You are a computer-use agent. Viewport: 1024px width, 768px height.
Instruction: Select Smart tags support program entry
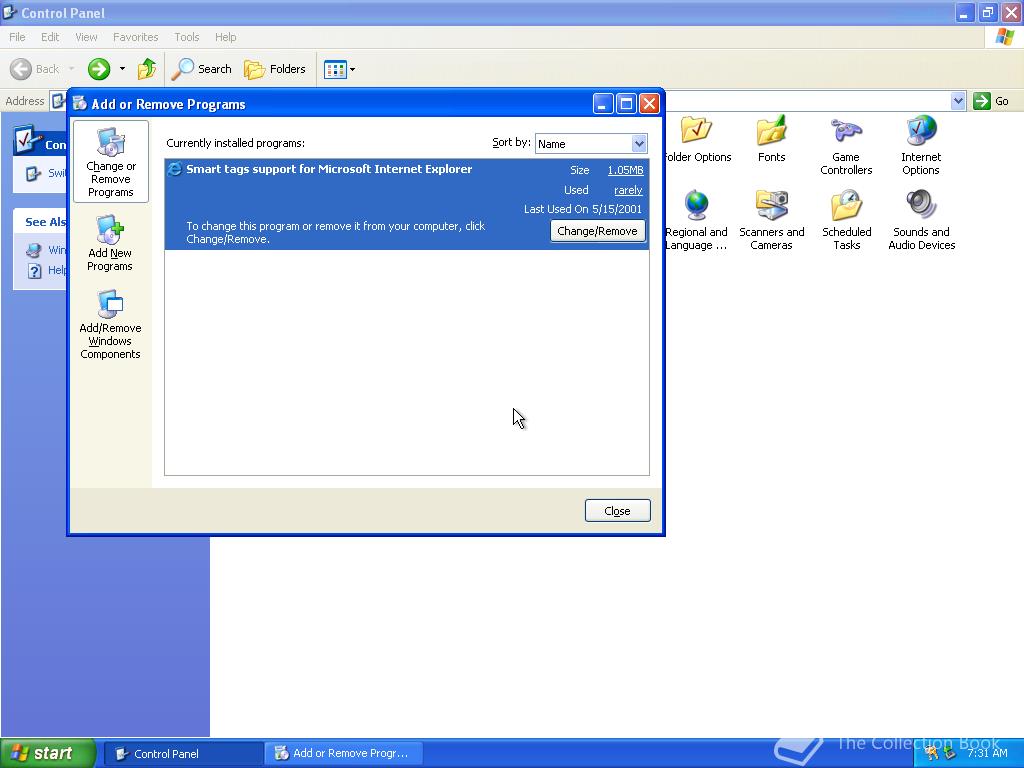coord(407,204)
